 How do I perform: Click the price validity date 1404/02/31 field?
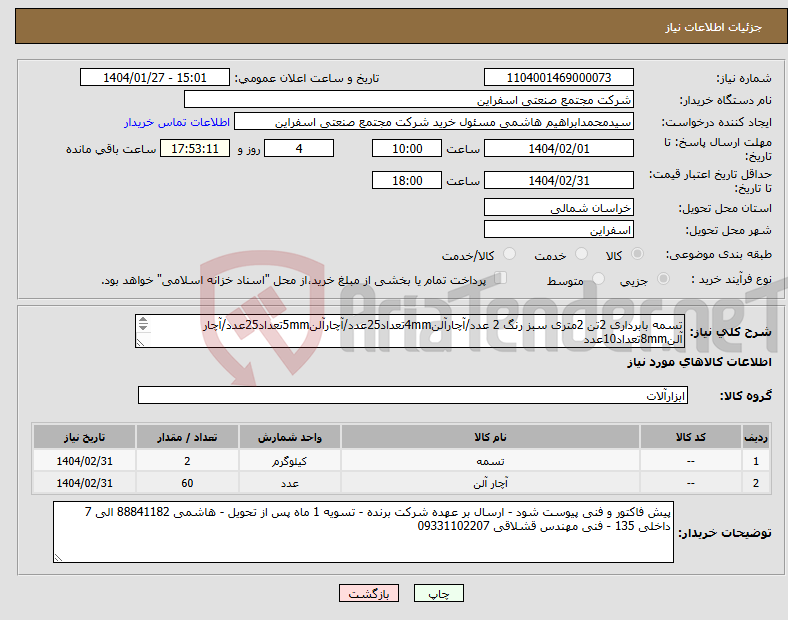(559, 180)
